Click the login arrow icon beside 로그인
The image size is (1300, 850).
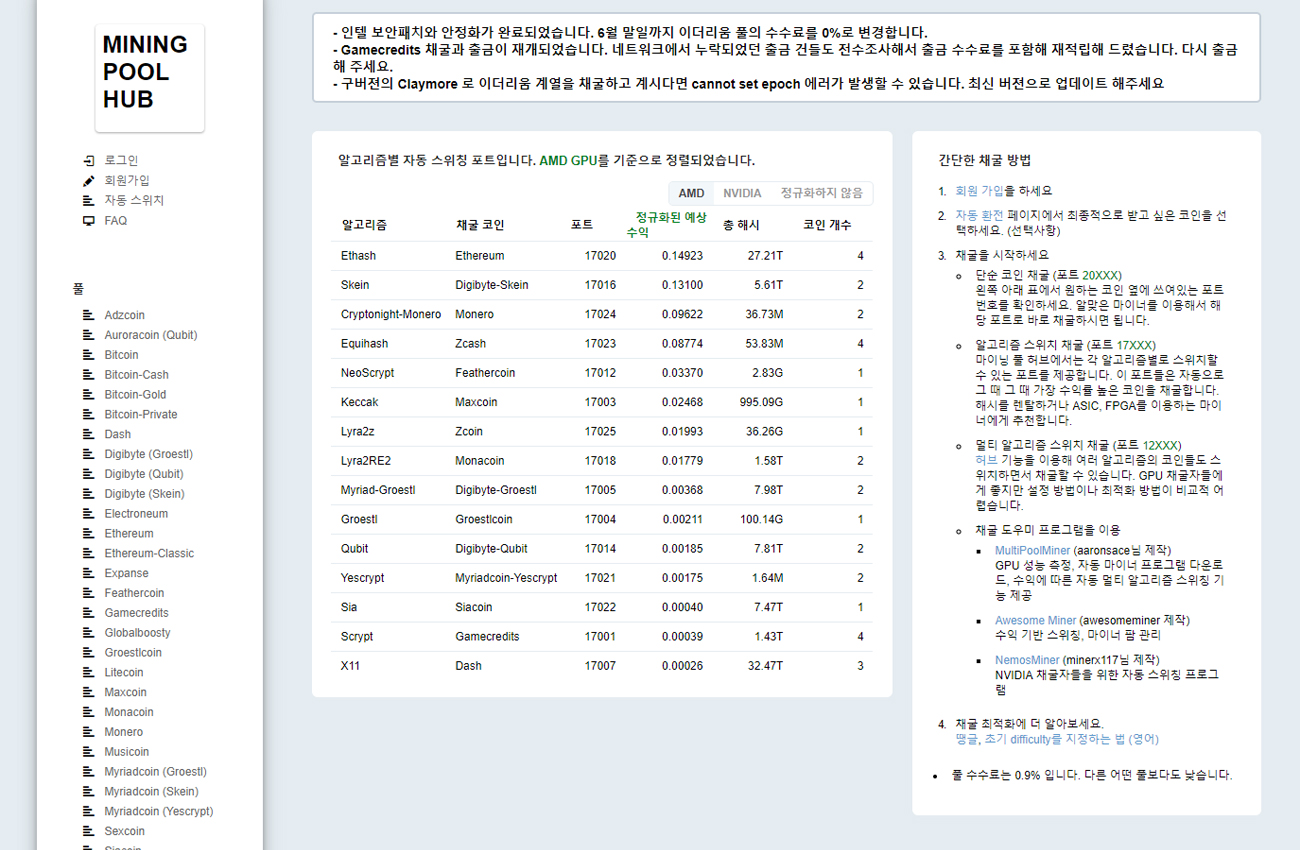(x=88, y=160)
